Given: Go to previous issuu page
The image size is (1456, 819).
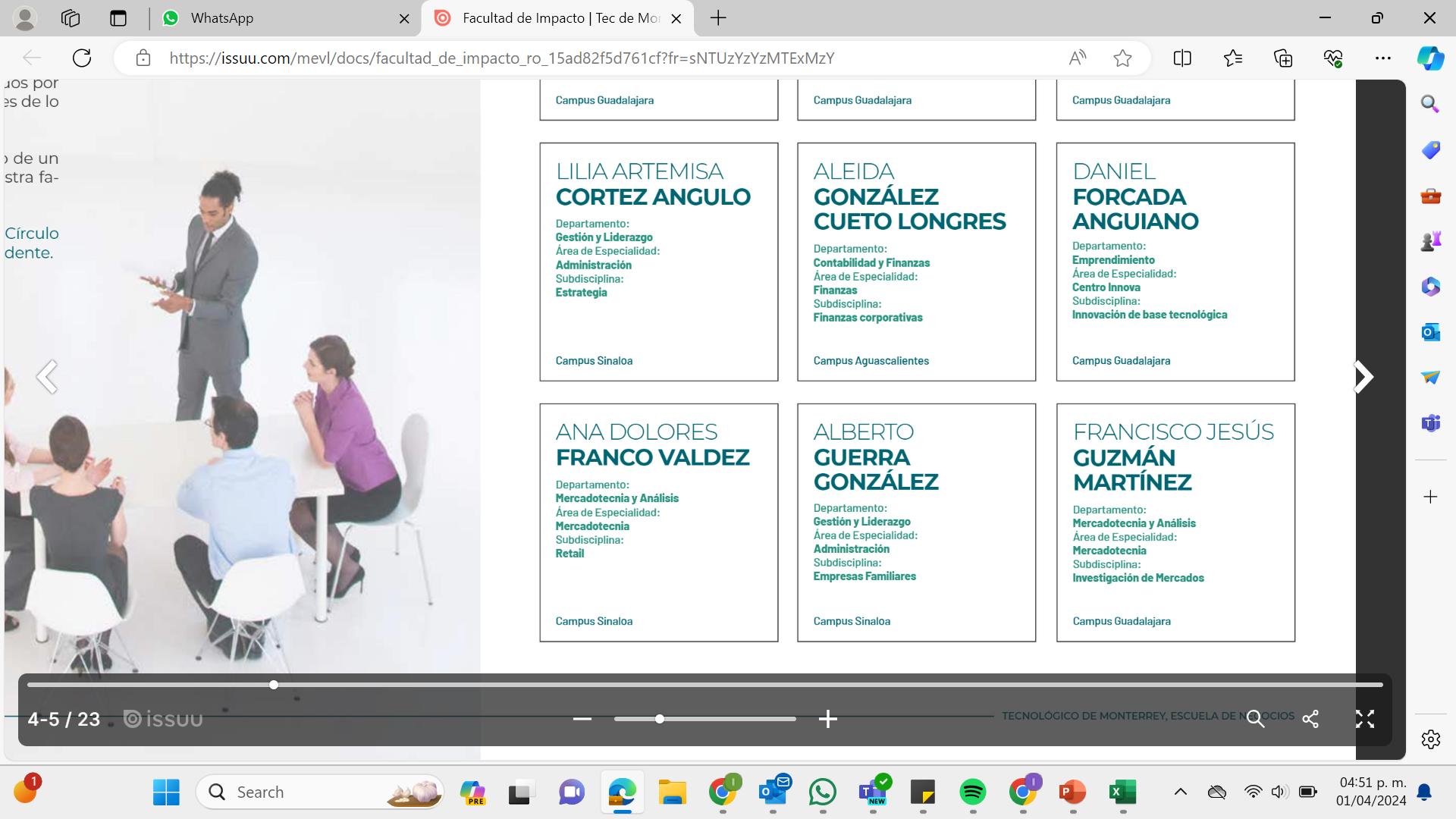Looking at the screenshot, I should [x=47, y=377].
